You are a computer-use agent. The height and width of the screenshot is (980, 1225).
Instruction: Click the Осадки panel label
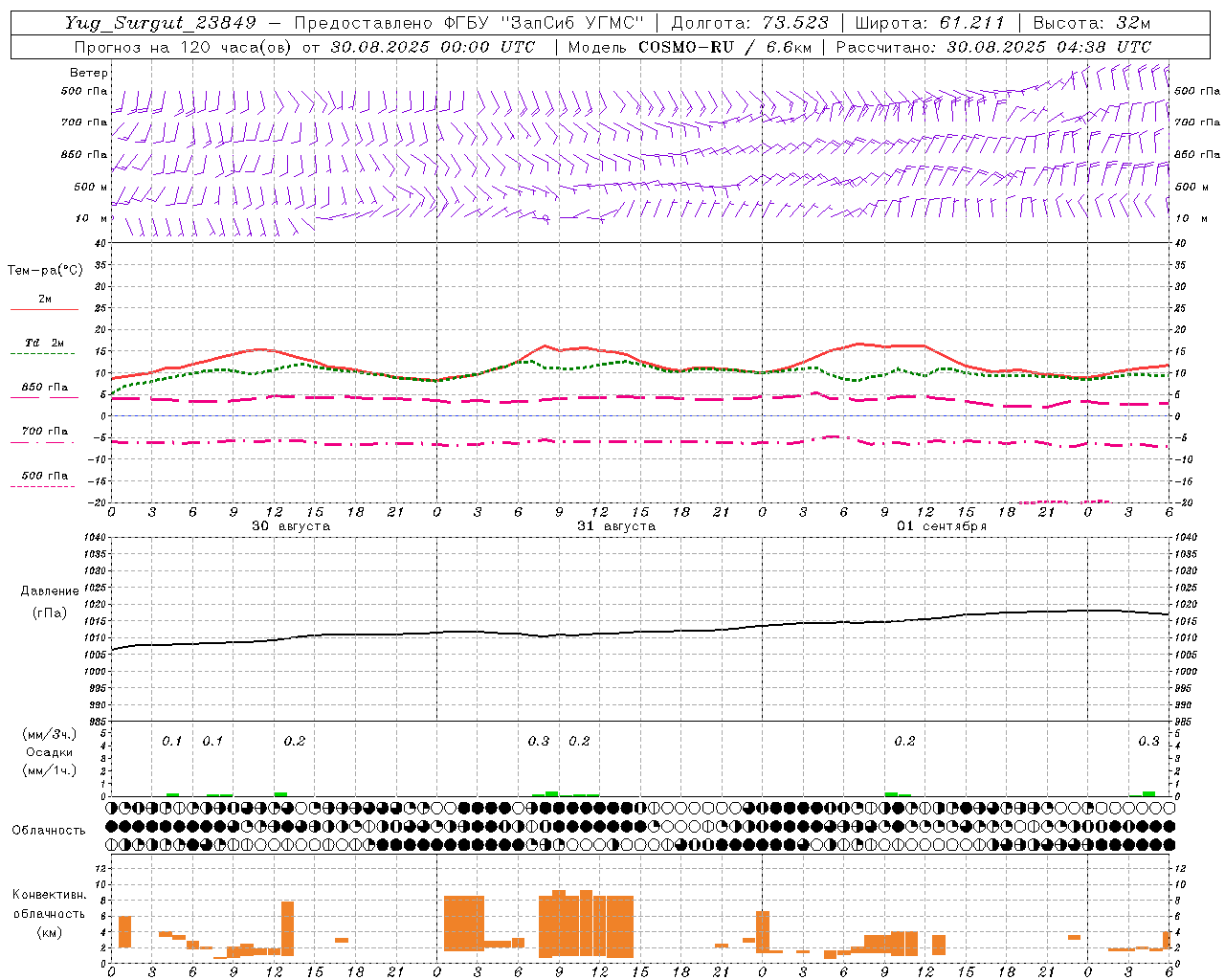tap(50, 752)
